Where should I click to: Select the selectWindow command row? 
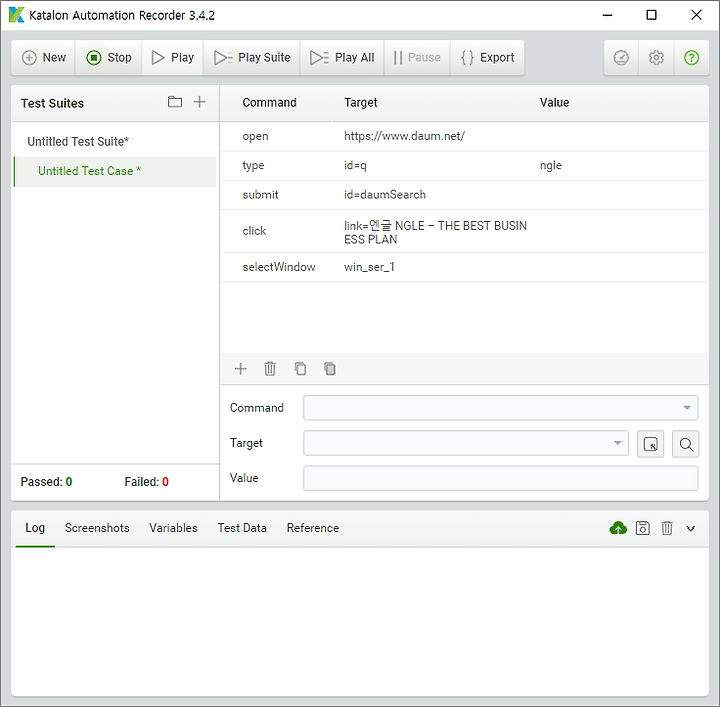point(464,267)
